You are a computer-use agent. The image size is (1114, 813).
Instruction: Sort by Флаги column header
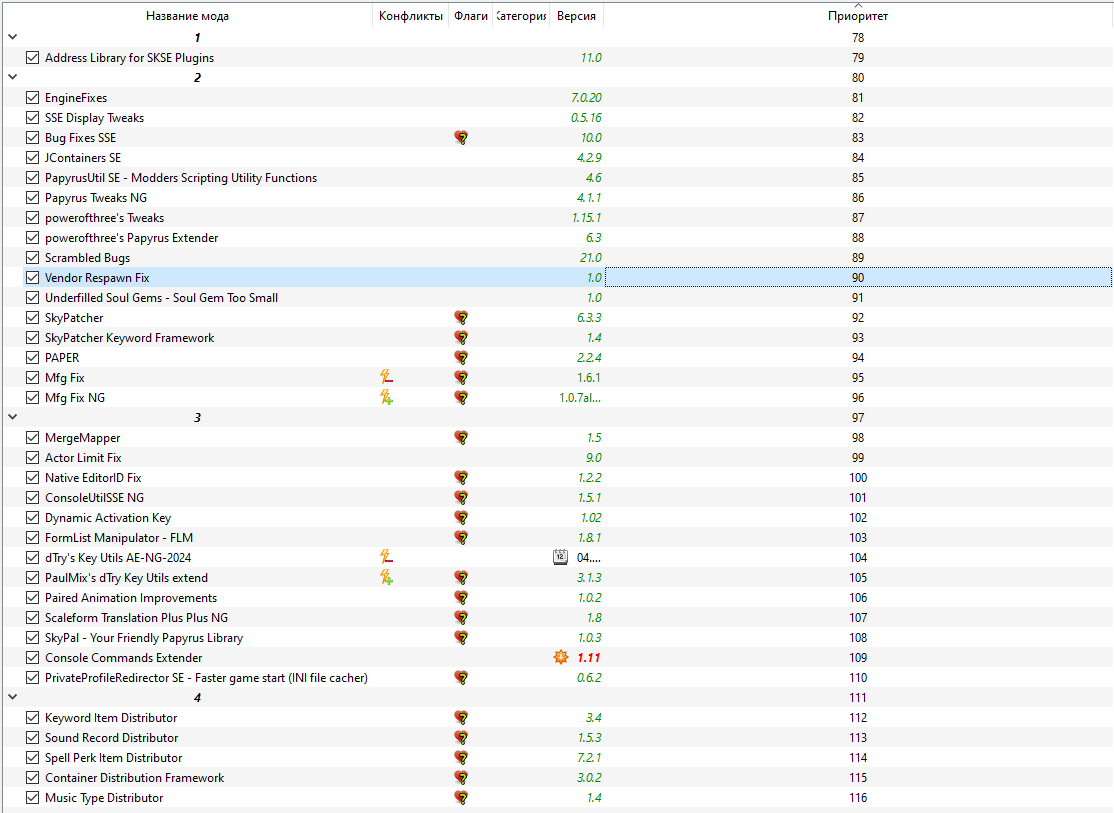[470, 16]
